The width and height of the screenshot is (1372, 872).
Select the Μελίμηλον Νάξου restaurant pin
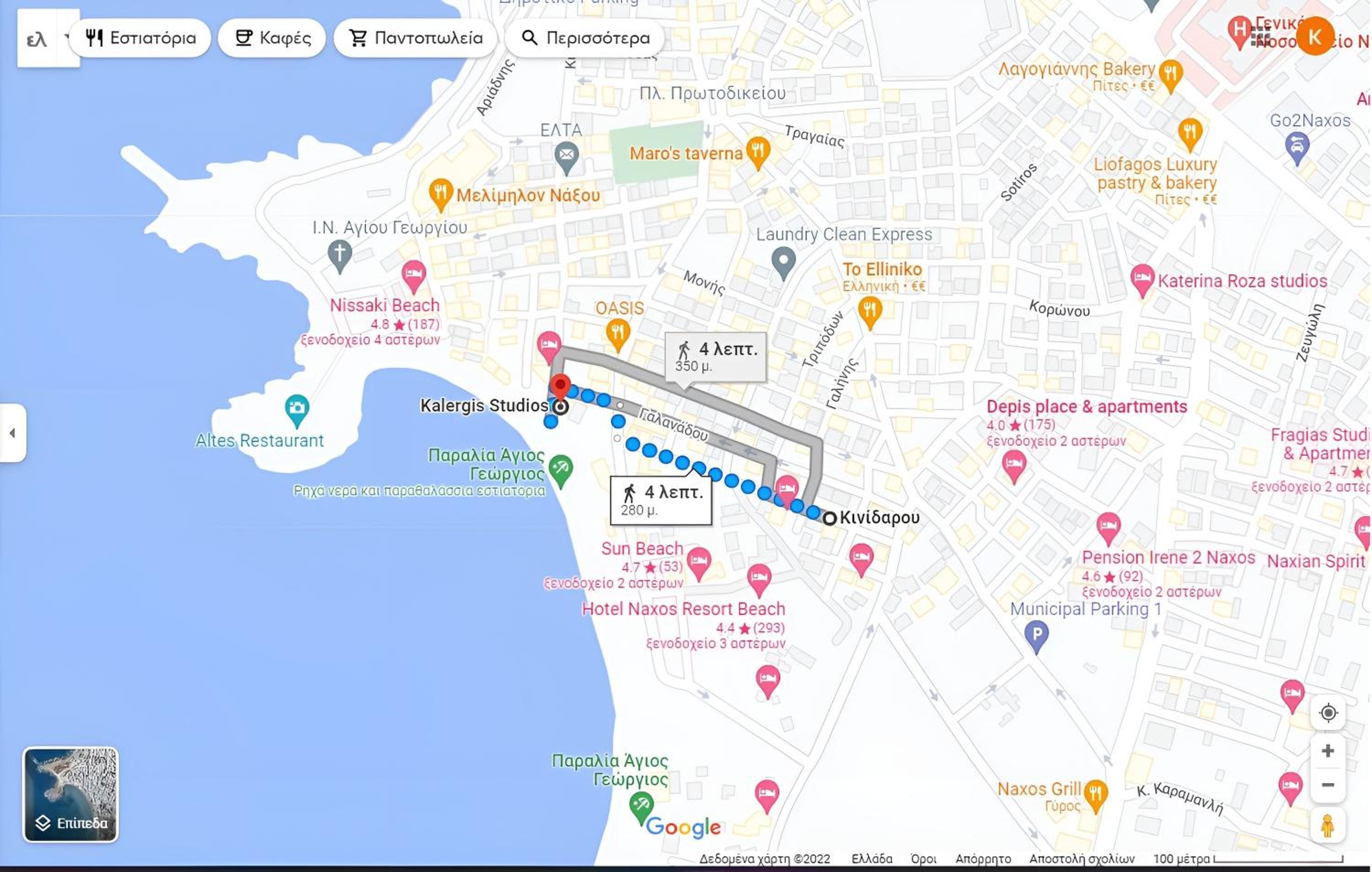point(440,195)
